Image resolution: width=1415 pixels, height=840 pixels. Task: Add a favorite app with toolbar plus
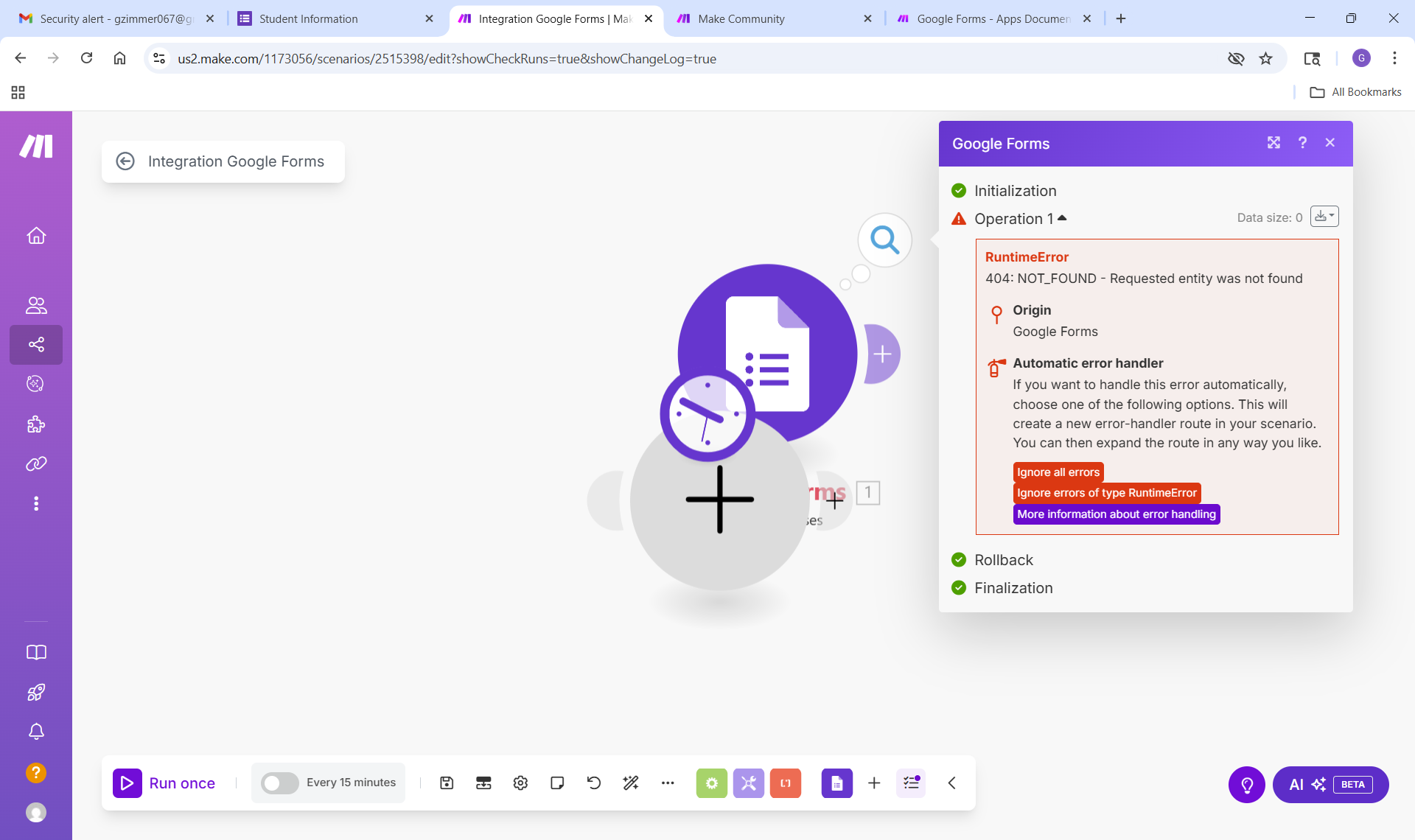(874, 783)
